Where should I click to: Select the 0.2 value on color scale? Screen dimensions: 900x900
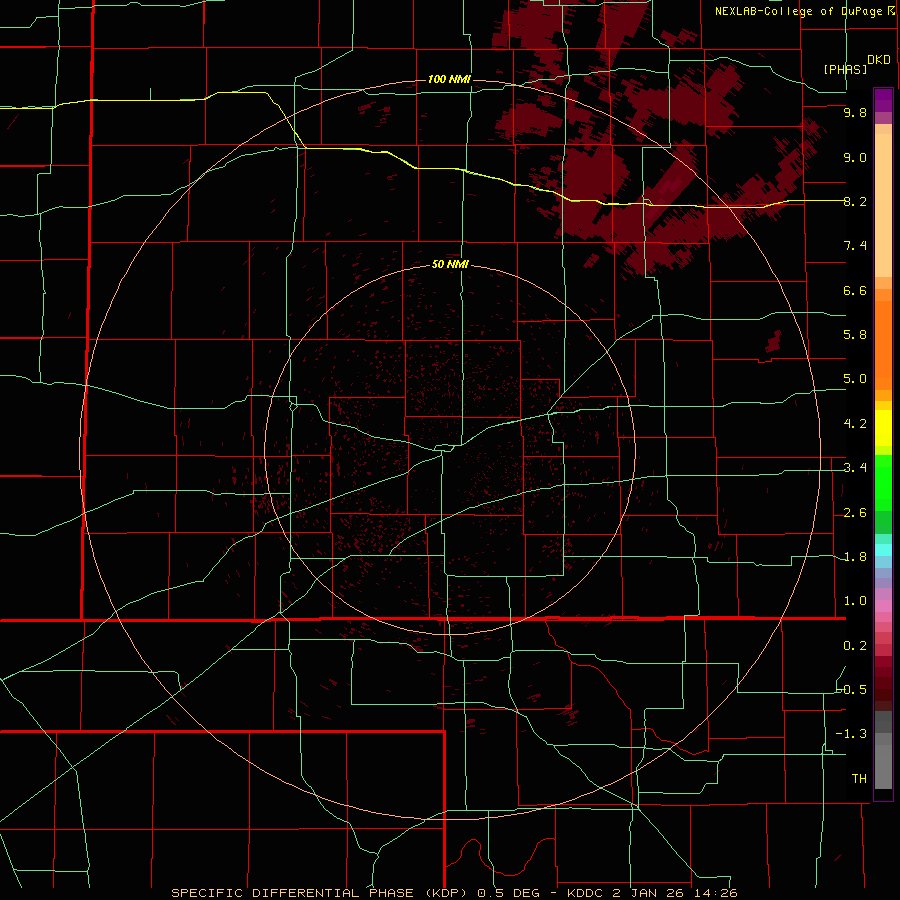[x=855, y=646]
